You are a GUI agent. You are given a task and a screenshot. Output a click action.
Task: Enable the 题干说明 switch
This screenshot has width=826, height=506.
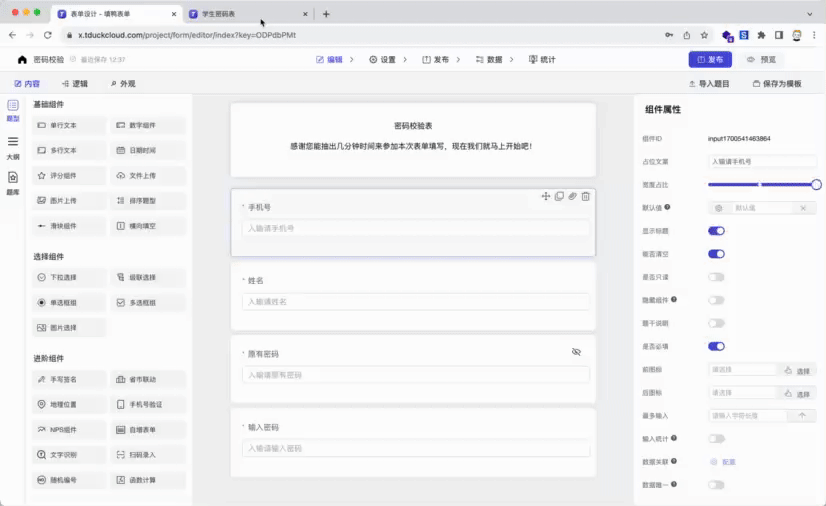[716, 323]
